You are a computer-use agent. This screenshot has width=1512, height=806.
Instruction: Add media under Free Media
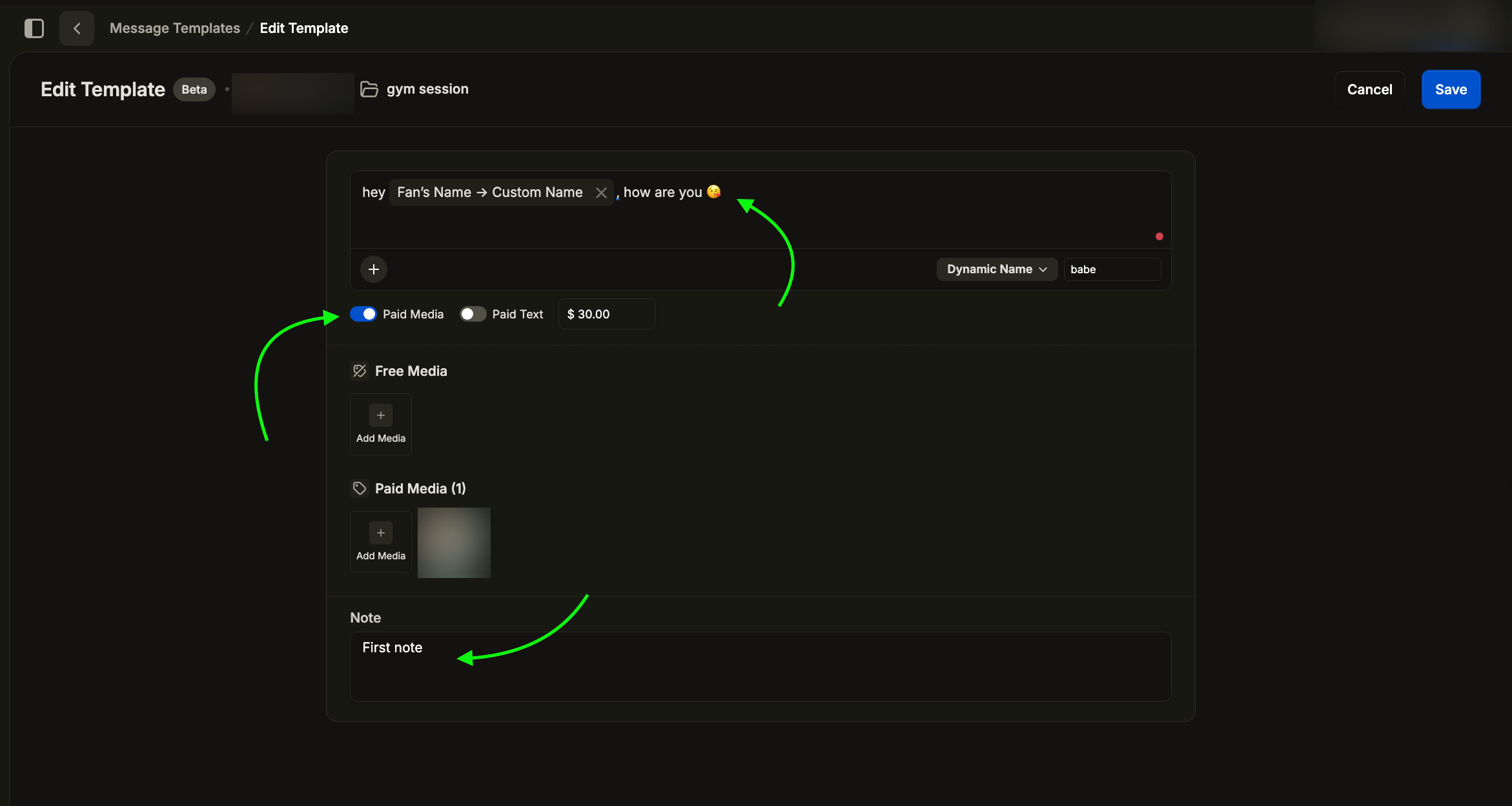[381, 424]
